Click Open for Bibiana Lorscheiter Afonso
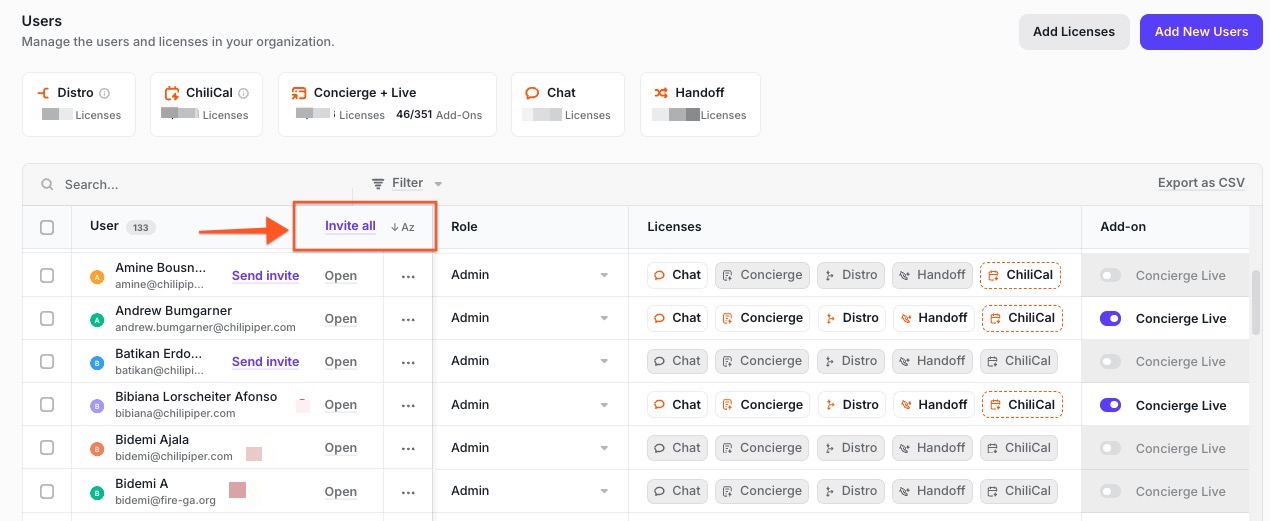 [341, 405]
